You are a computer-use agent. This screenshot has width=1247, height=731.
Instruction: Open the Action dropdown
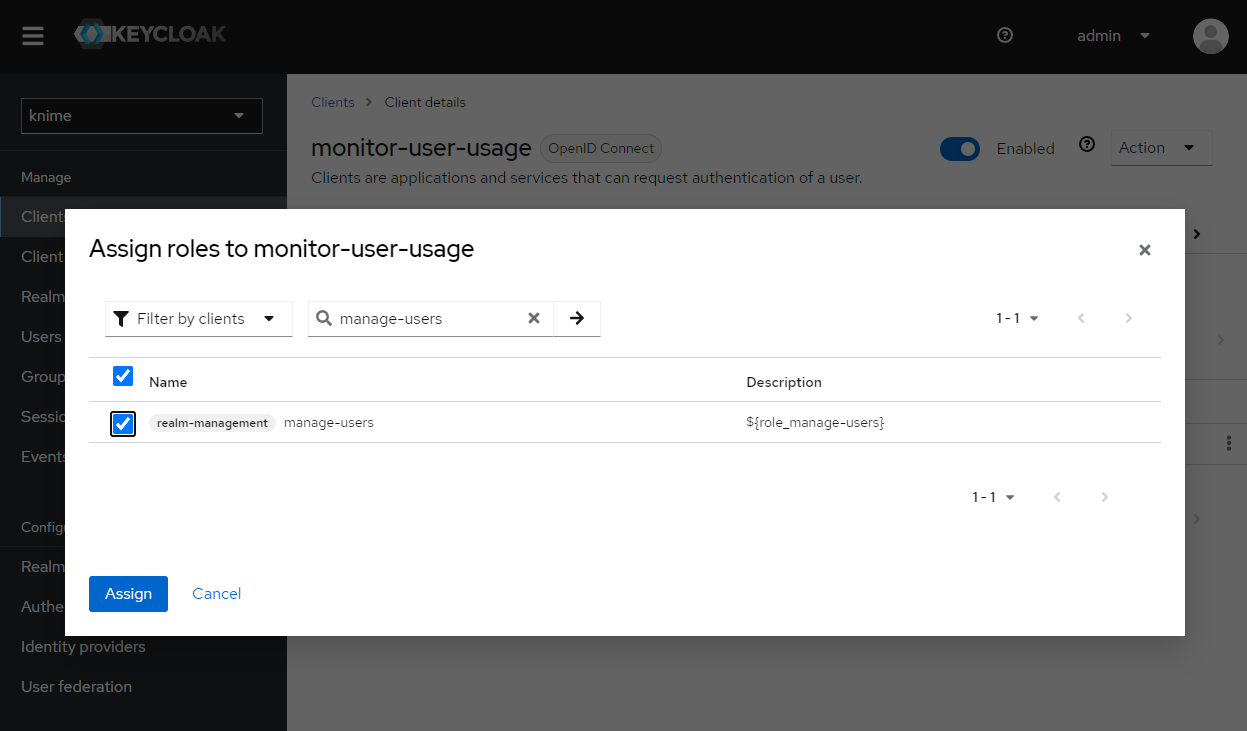(1161, 148)
